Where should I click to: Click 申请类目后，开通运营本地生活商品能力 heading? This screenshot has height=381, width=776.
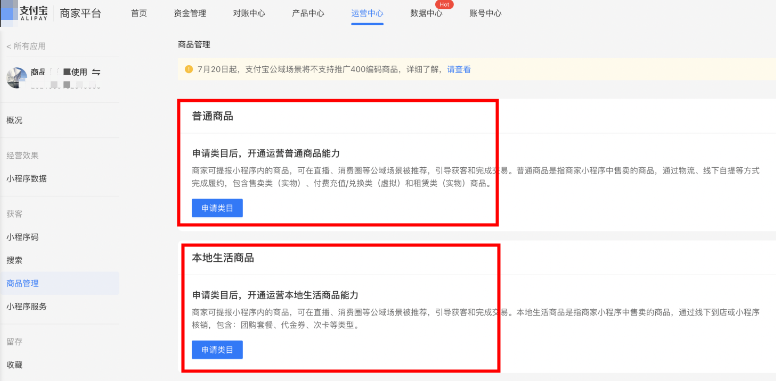tap(275, 295)
